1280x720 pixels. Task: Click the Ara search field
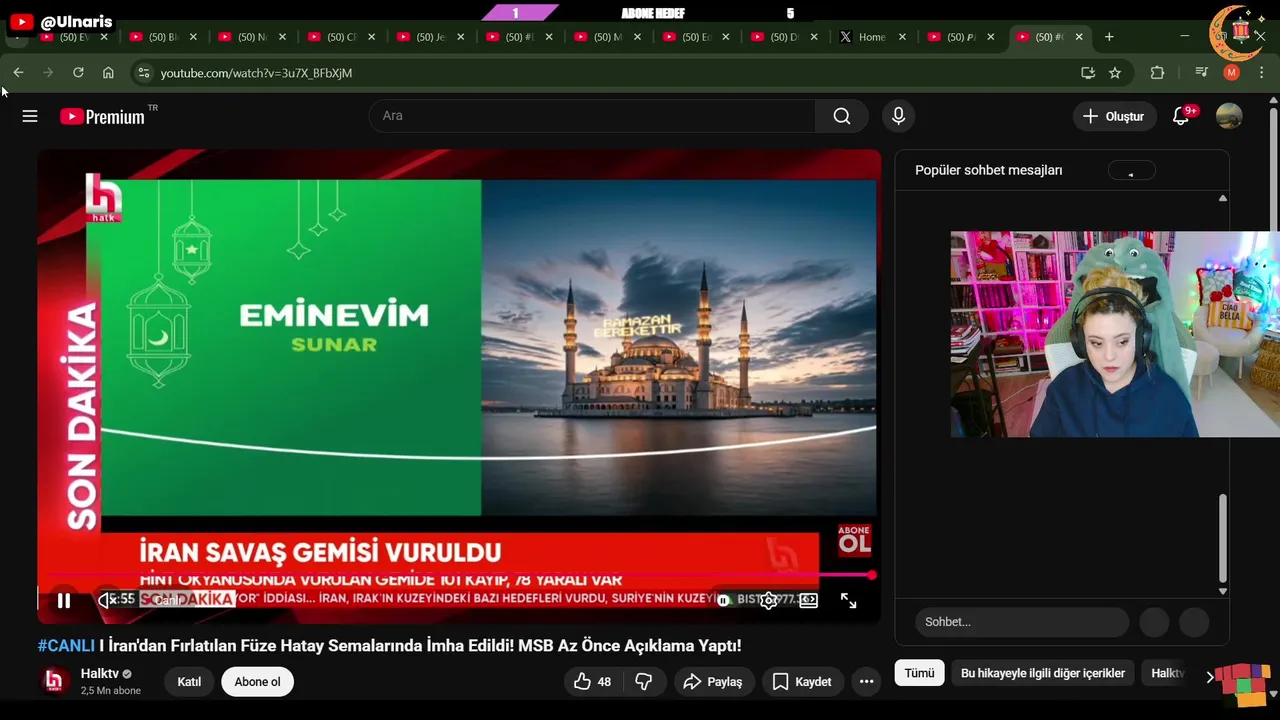[x=592, y=116]
